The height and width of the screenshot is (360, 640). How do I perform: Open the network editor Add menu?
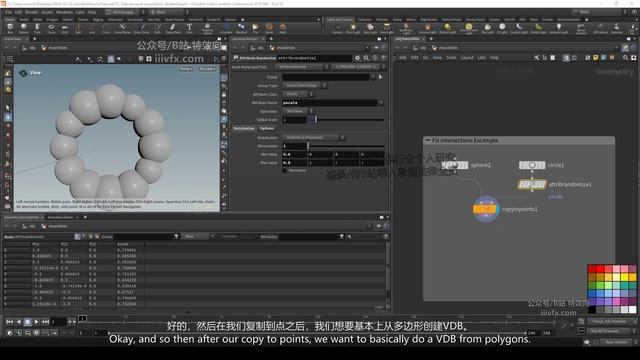(402, 58)
